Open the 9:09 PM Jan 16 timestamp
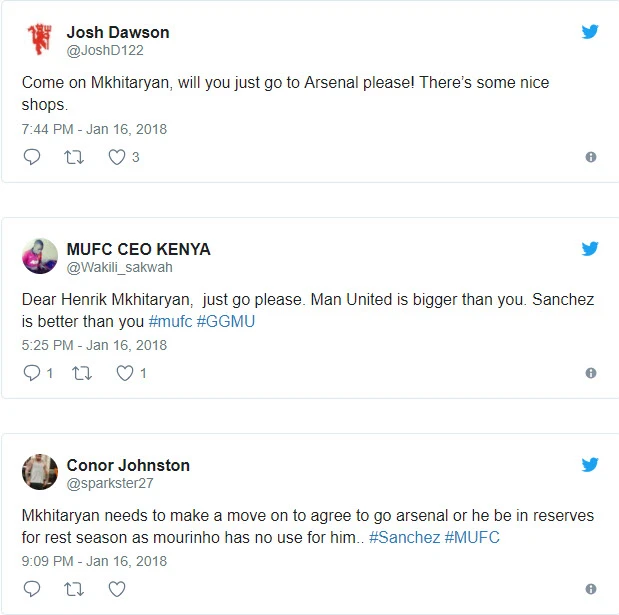 94,561
